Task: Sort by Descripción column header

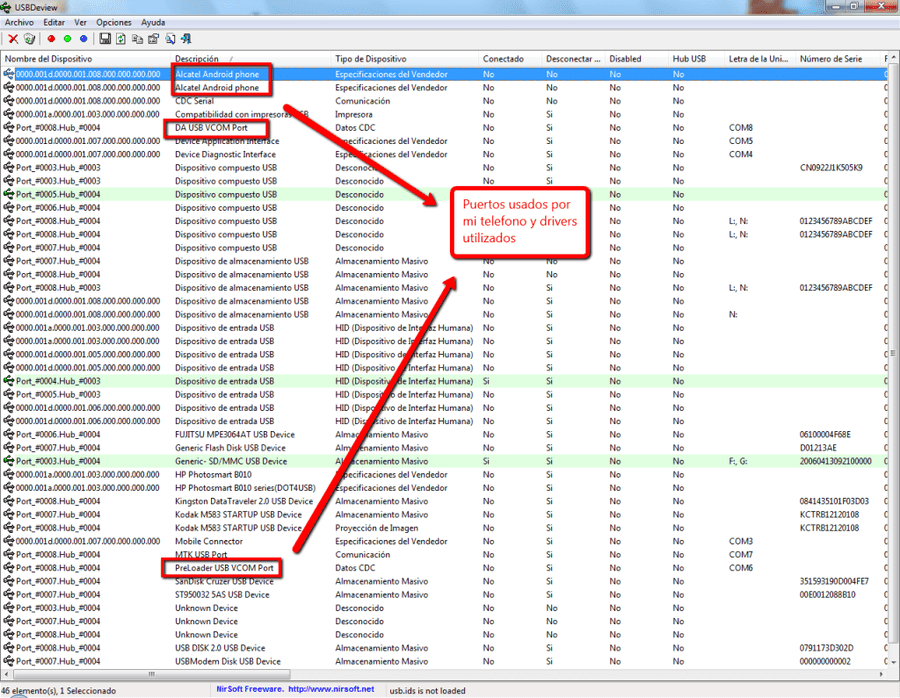Action: [251, 59]
